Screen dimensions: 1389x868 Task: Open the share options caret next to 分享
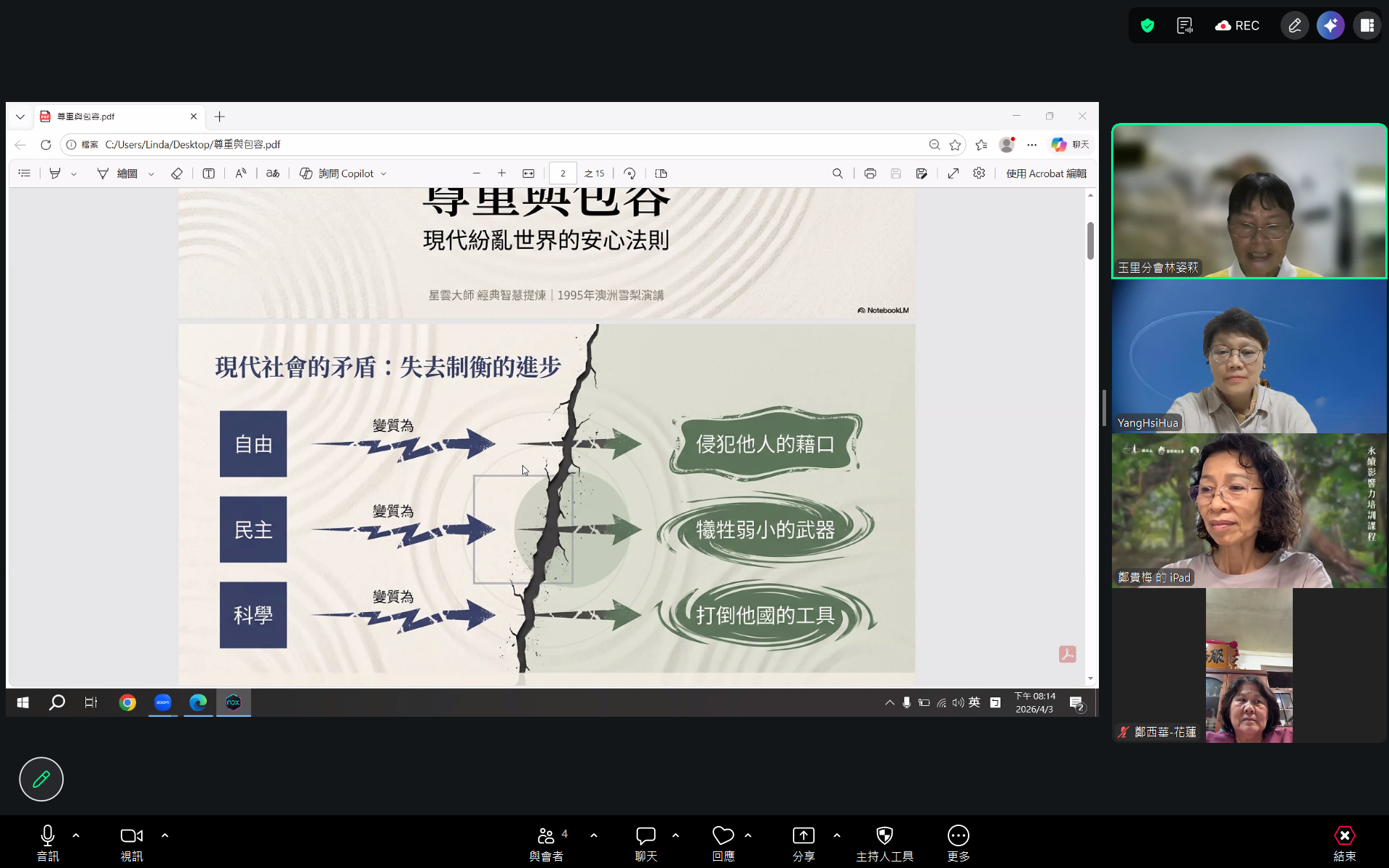click(837, 835)
